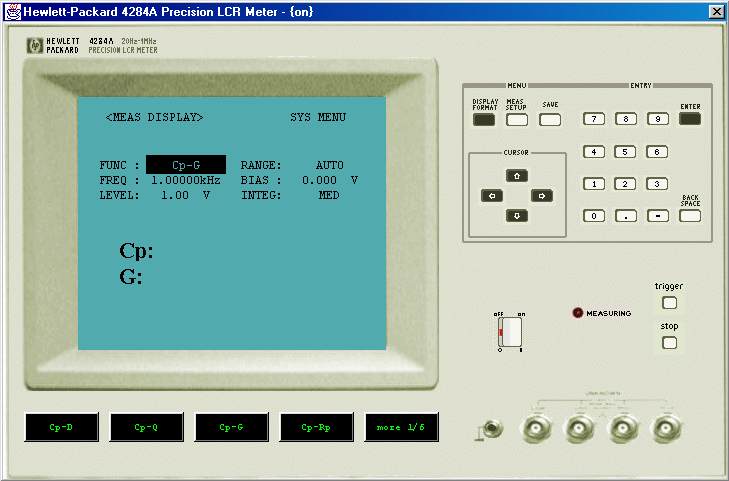Click the BACK SPACE key
729x481 pixels.
[690, 216]
